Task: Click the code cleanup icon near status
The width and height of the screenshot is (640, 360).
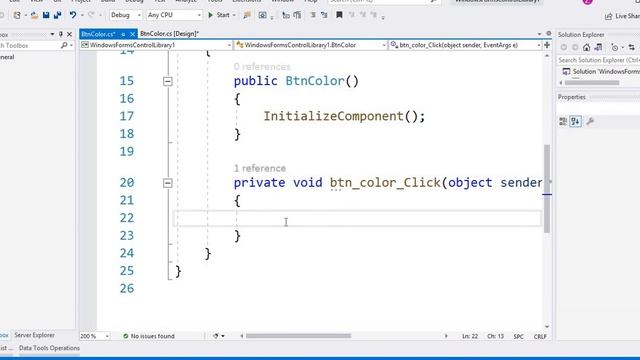Action: coord(216,336)
